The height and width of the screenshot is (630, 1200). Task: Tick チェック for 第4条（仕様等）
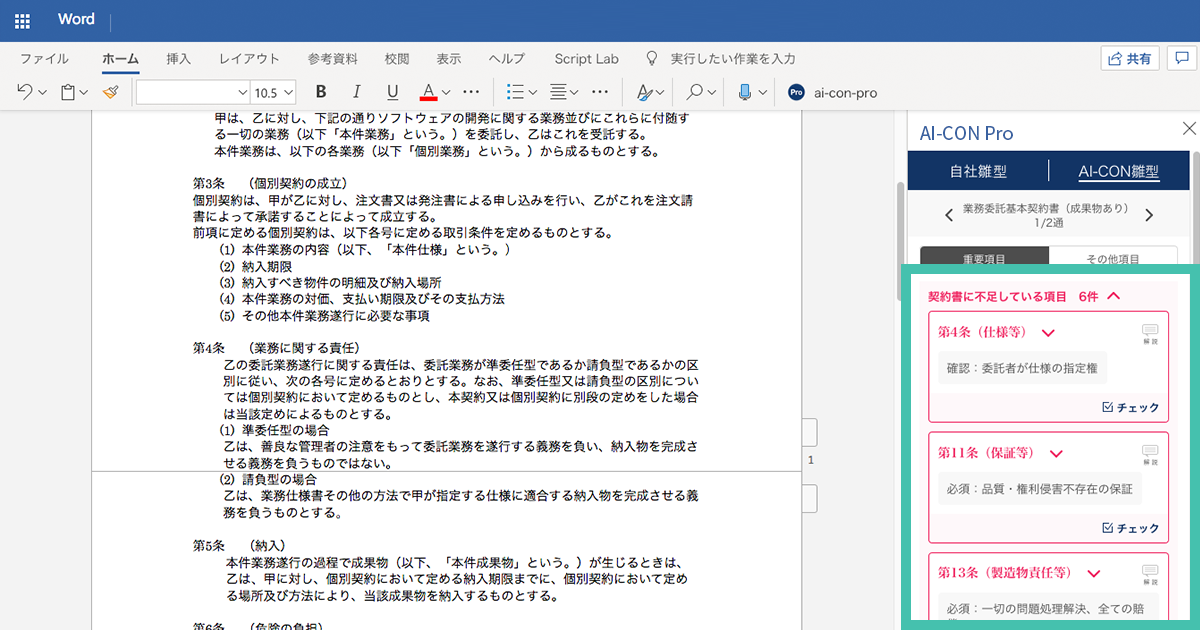click(1130, 407)
